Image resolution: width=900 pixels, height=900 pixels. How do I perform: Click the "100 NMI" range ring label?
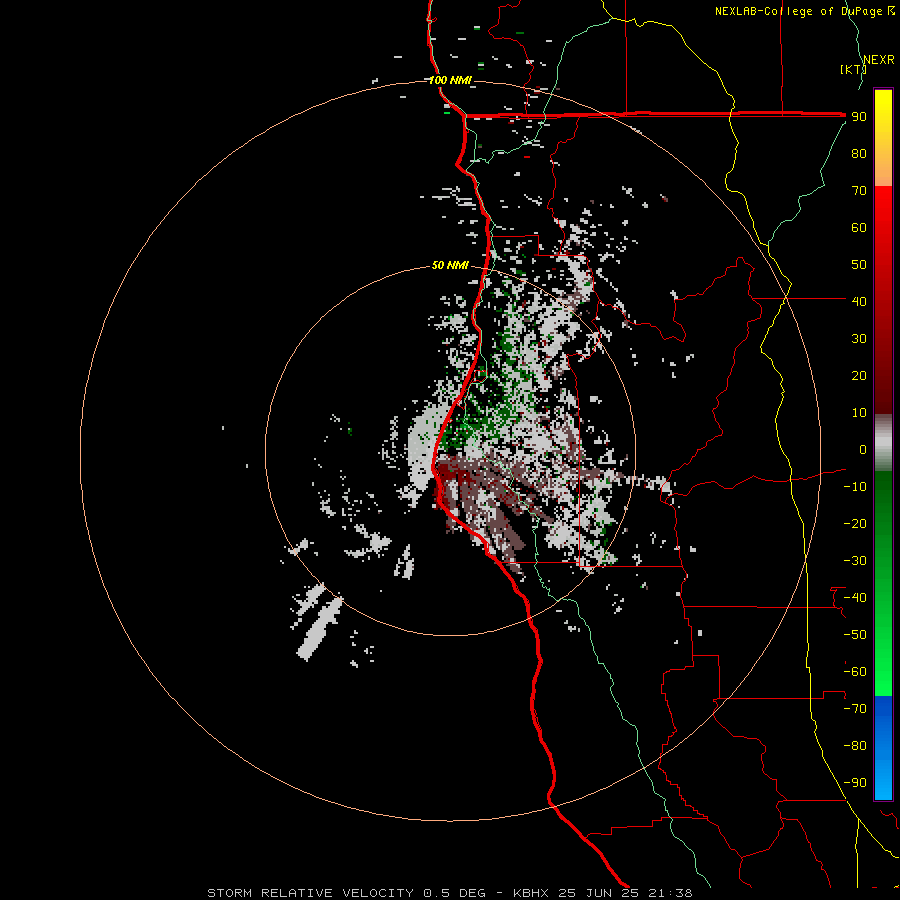[450, 80]
